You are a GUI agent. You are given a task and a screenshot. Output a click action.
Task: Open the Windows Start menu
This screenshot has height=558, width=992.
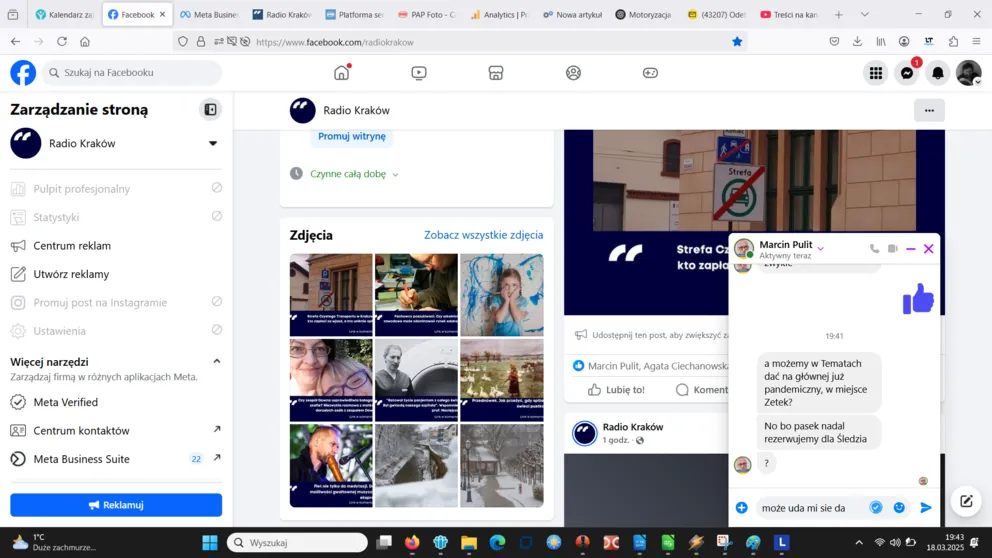tap(210, 543)
